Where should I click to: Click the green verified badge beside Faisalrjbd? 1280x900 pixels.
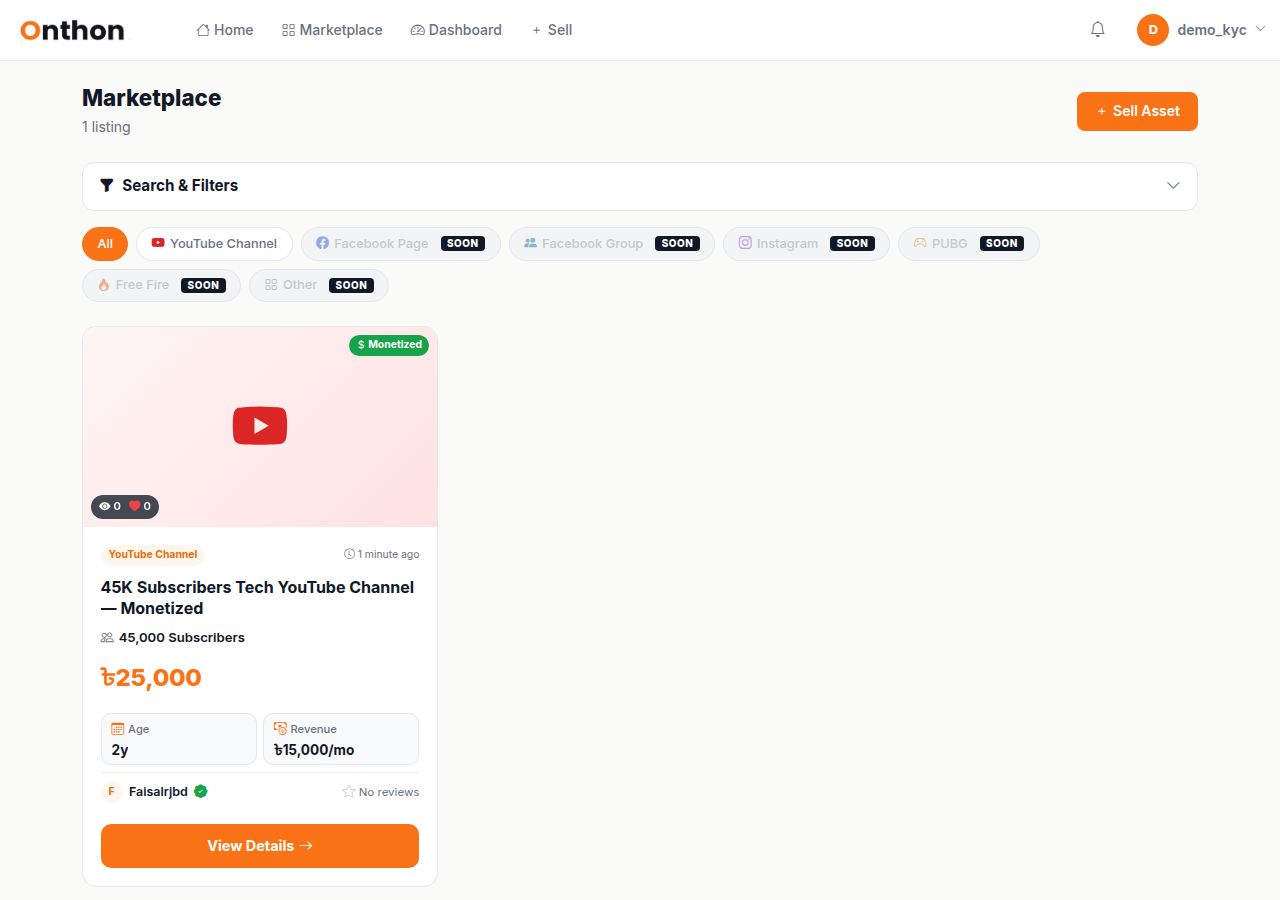[x=201, y=791]
